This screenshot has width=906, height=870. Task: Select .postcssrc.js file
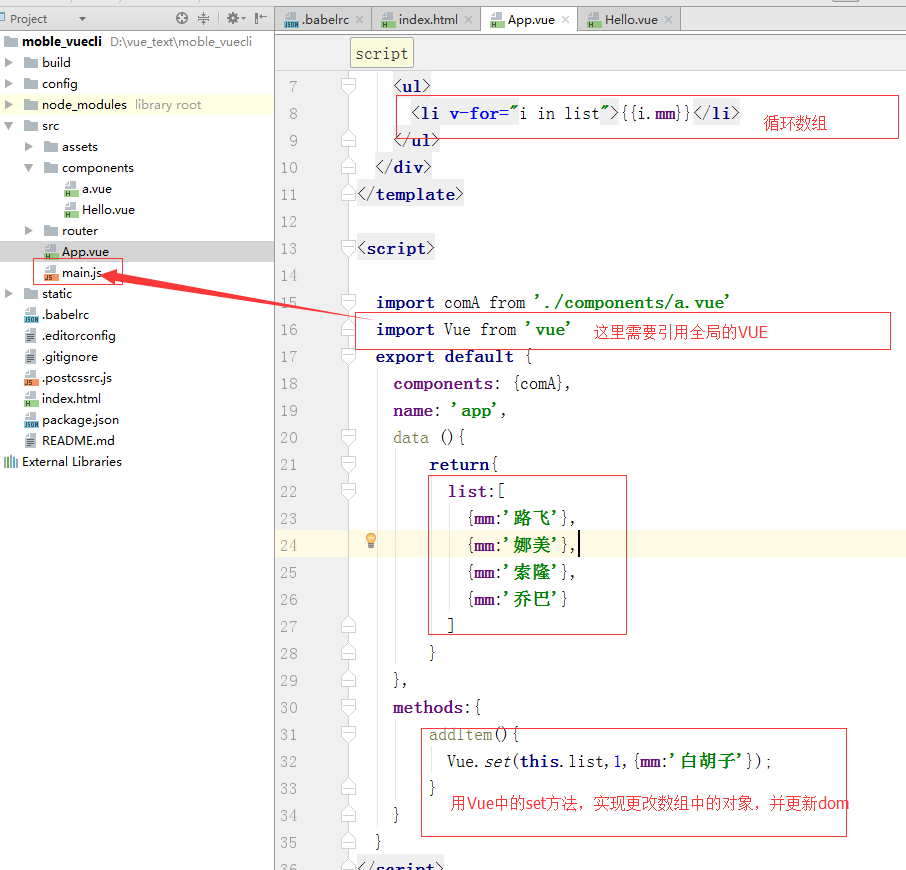click(x=77, y=378)
